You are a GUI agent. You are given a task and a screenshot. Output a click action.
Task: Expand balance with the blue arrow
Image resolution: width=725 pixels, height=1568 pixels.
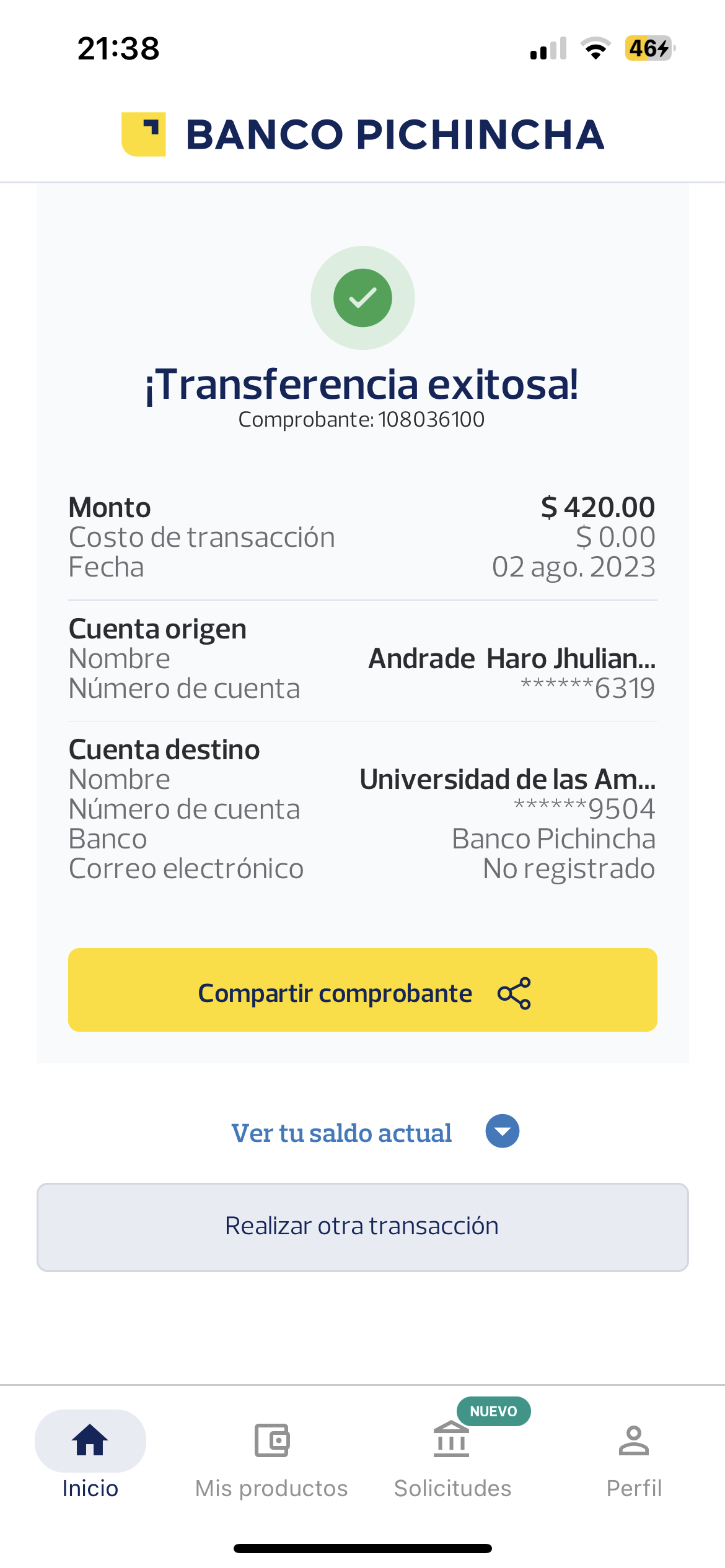coord(502,1131)
